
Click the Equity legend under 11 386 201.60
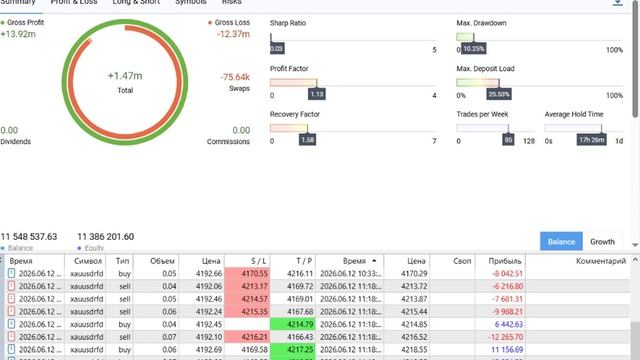click(94, 248)
